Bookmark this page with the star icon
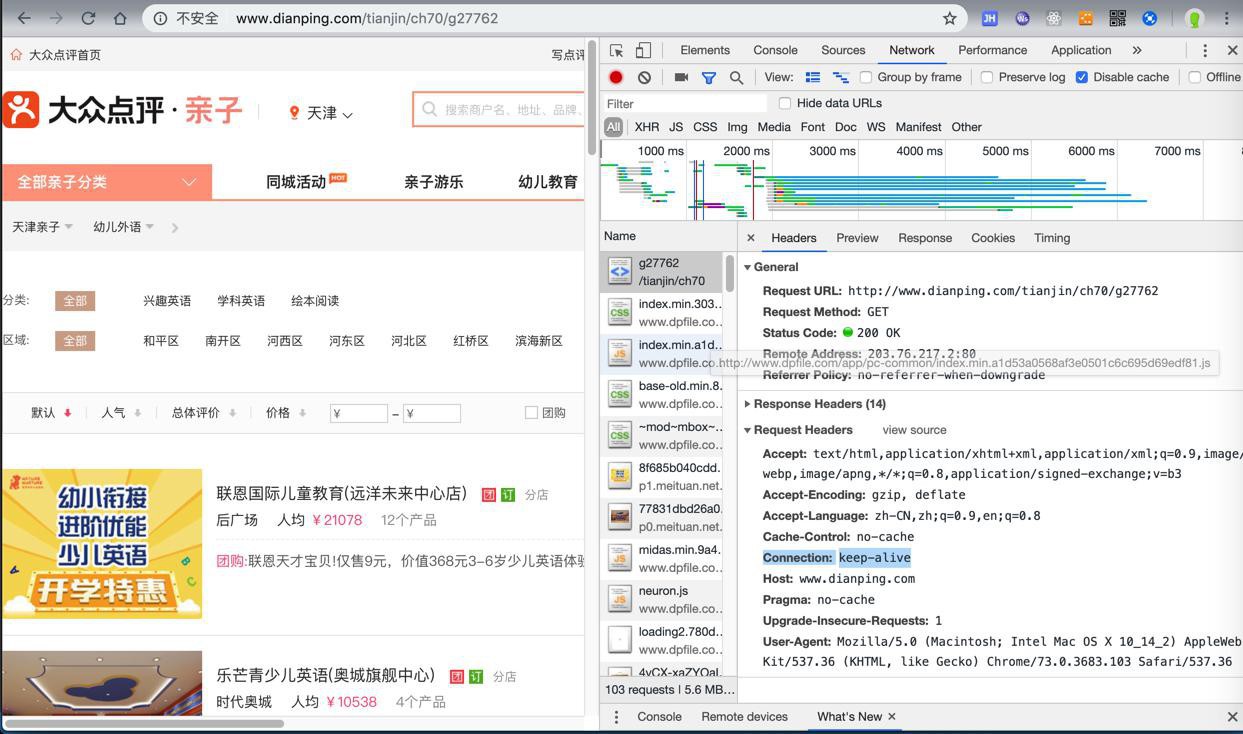 pyautogui.click(x=949, y=18)
